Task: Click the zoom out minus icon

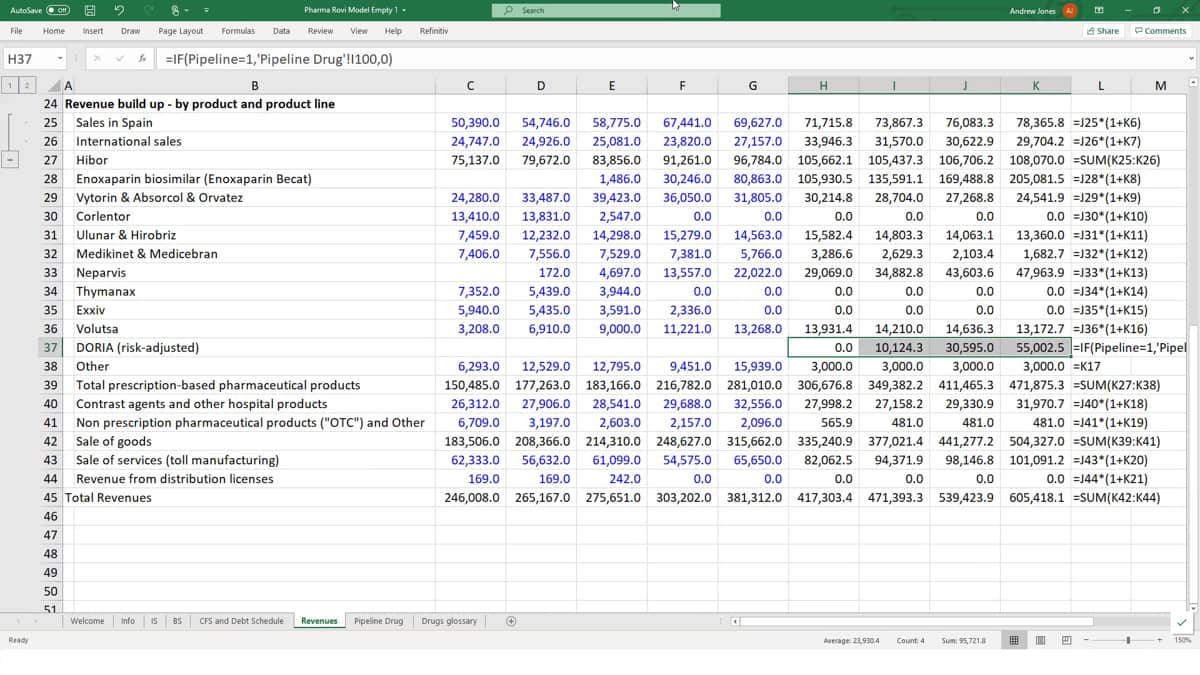Action: pos(1088,640)
